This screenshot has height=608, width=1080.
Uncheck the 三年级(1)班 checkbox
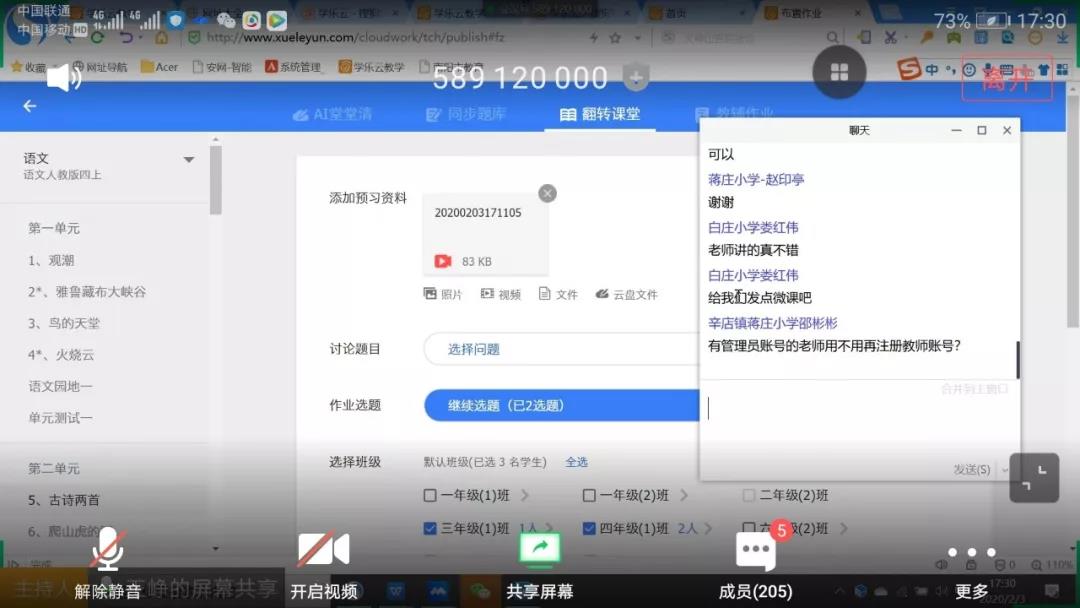pos(430,528)
